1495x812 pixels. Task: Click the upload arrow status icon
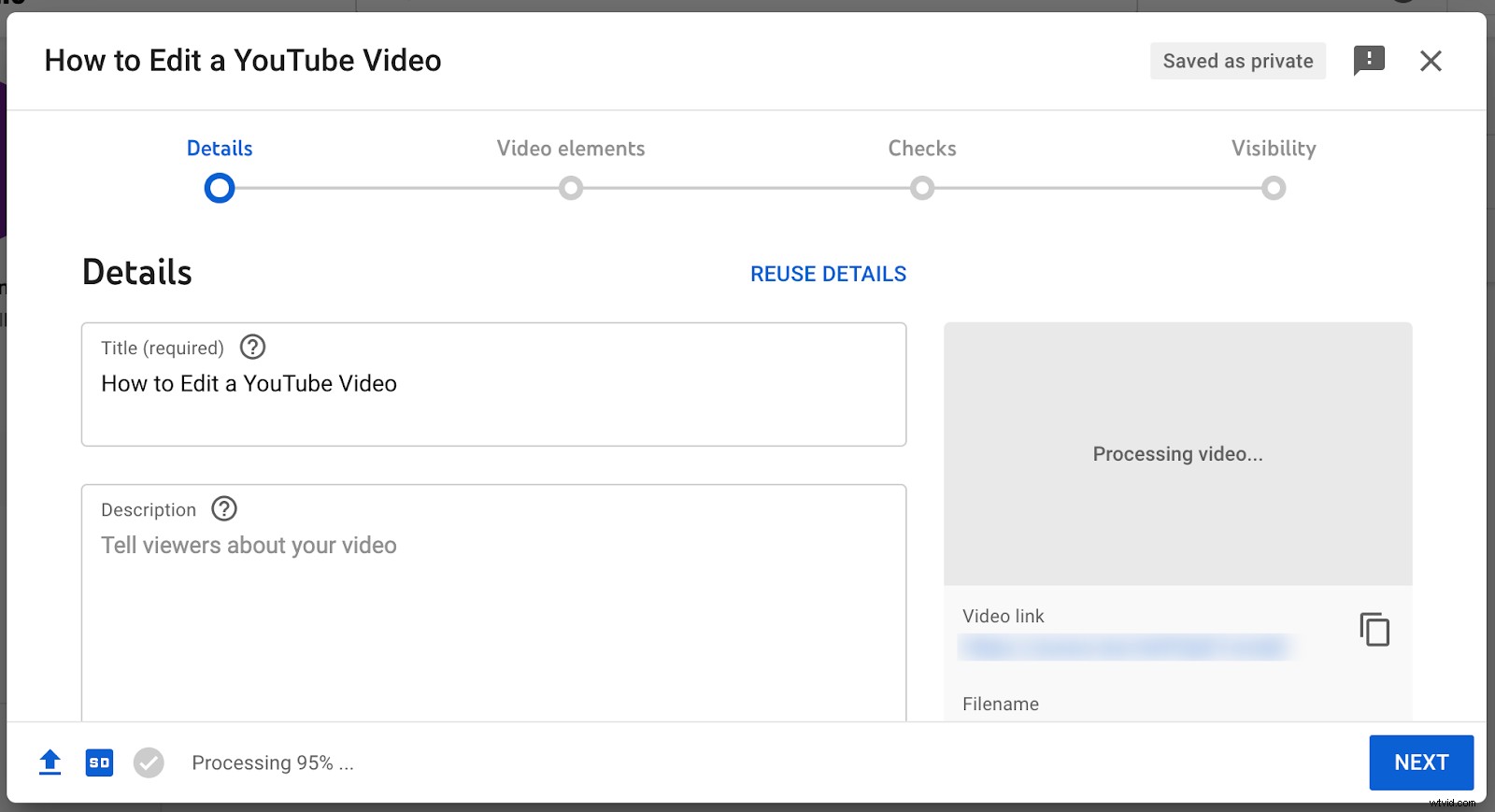point(50,762)
